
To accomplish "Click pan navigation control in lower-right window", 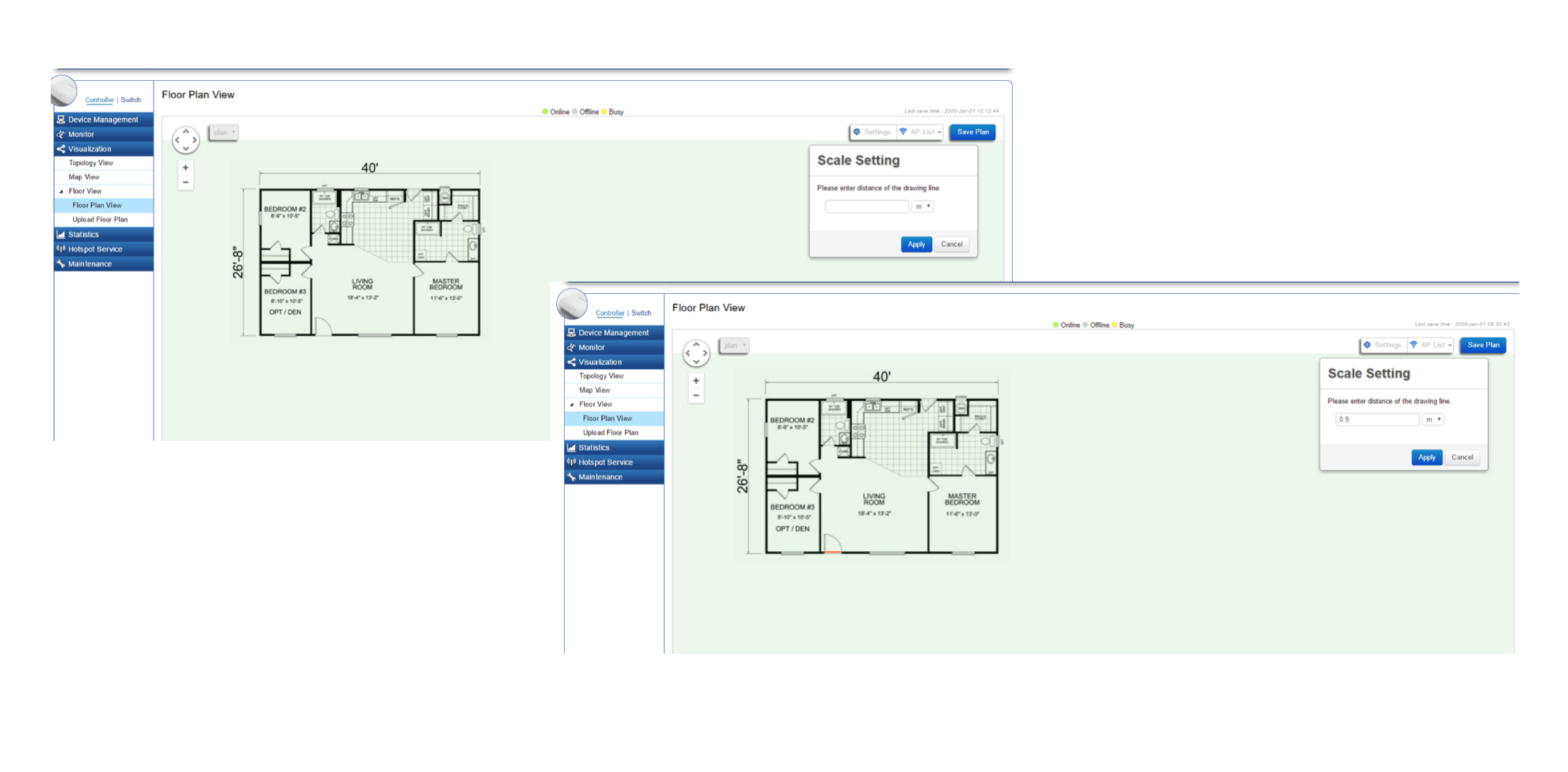I will click(x=696, y=353).
